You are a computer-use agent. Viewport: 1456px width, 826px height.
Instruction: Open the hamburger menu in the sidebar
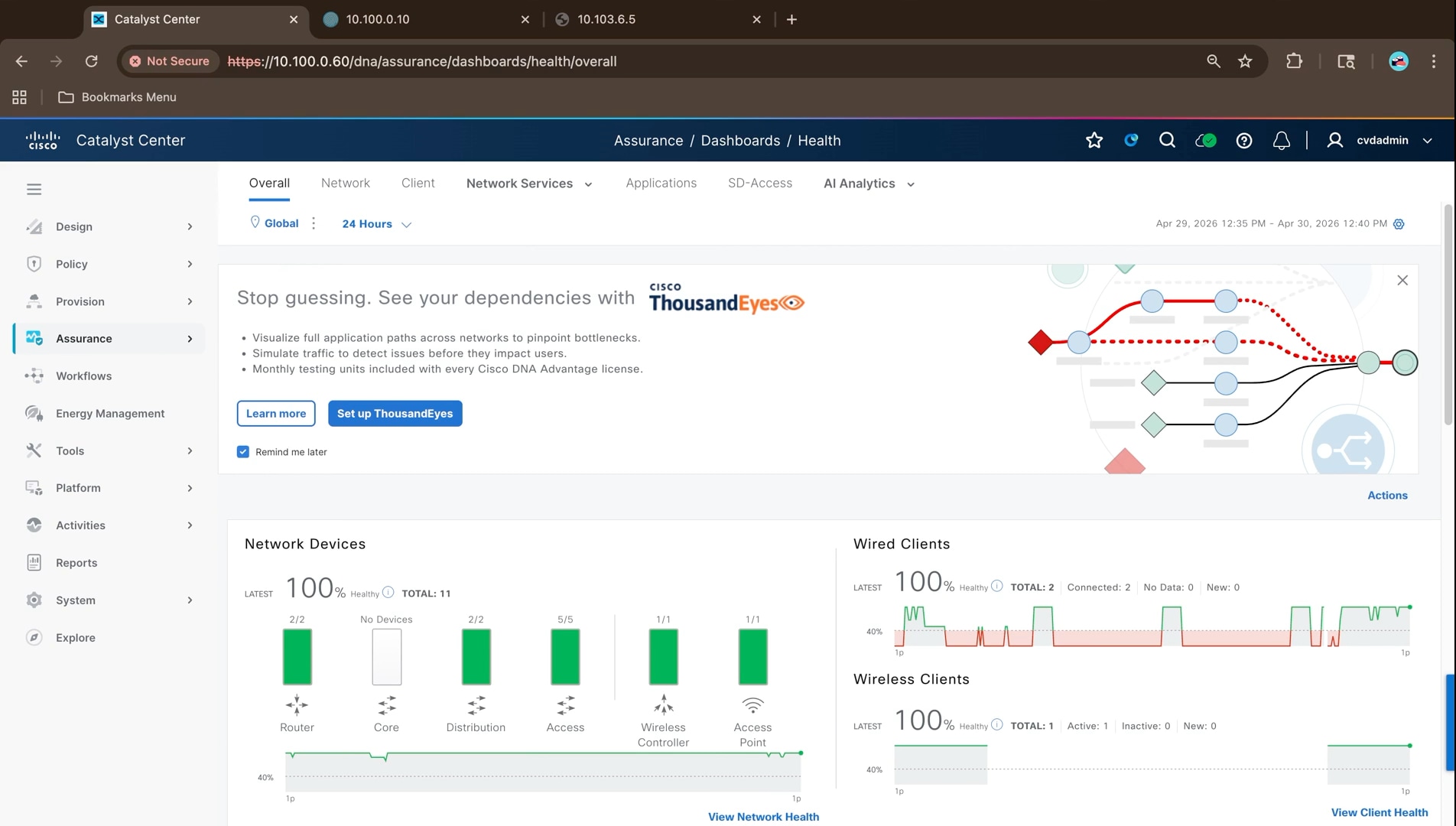(34, 189)
